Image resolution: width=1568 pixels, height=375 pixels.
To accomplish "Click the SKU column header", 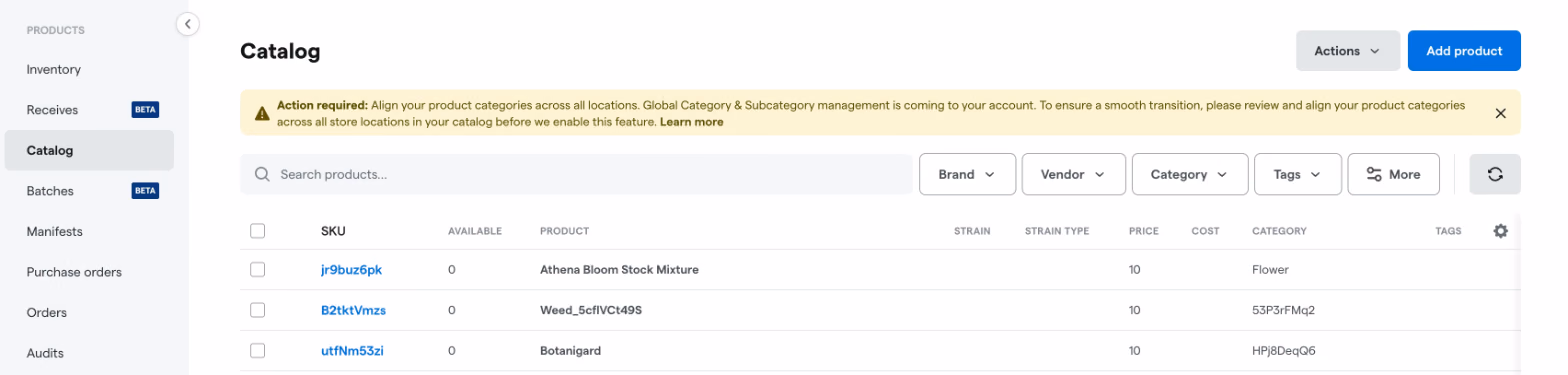I will pyautogui.click(x=333, y=231).
